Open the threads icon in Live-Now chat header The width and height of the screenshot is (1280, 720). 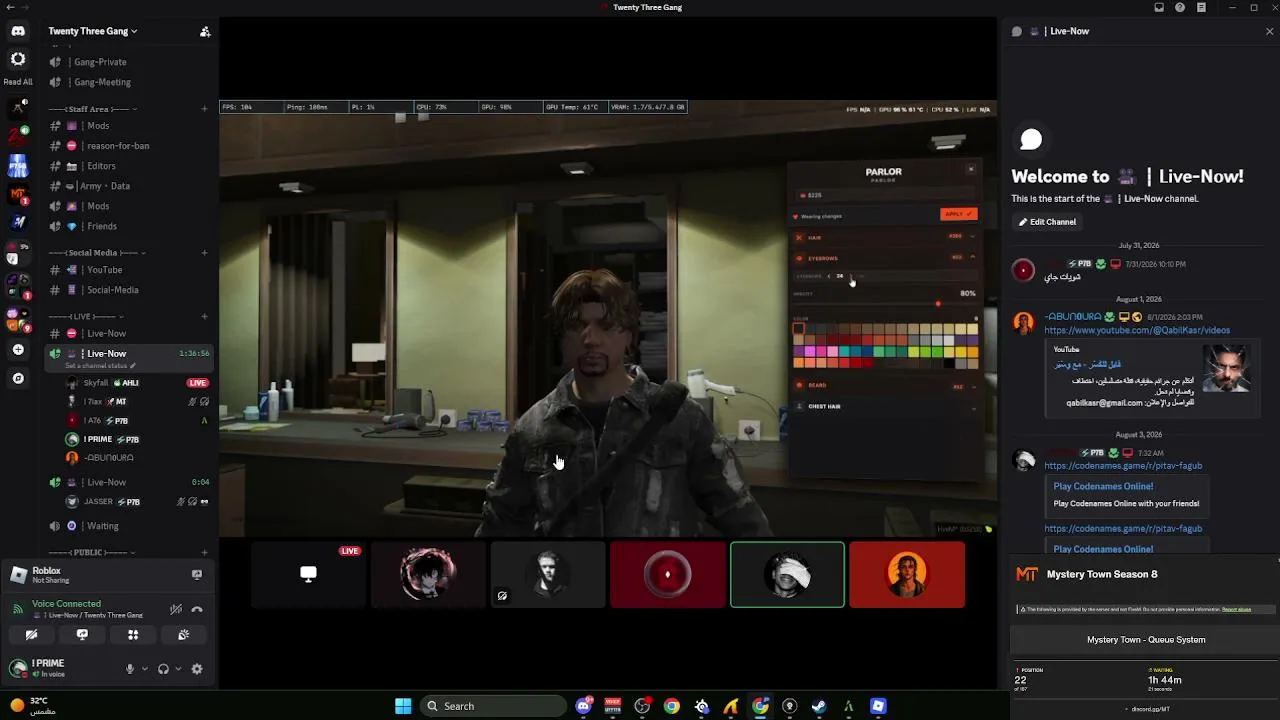point(1017,31)
